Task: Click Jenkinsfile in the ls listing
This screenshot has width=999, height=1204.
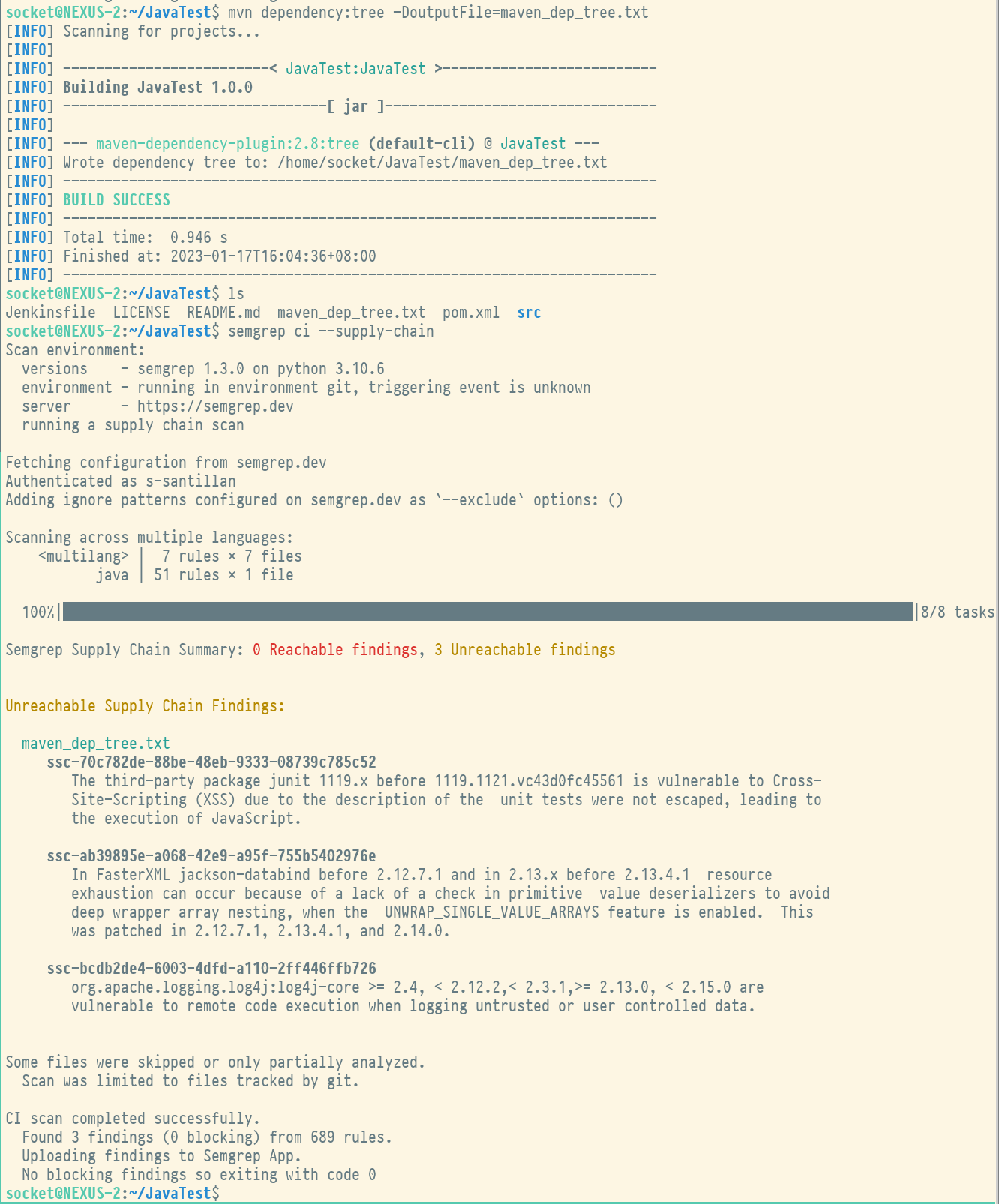Action: click(x=50, y=313)
